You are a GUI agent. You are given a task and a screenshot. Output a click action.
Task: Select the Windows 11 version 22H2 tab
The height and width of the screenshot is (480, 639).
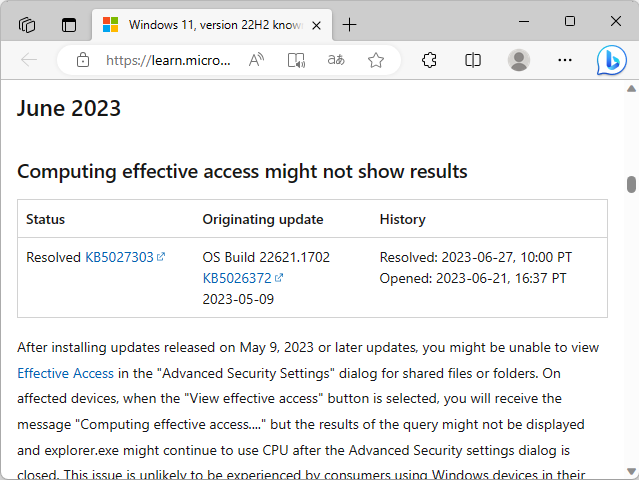pos(206,24)
